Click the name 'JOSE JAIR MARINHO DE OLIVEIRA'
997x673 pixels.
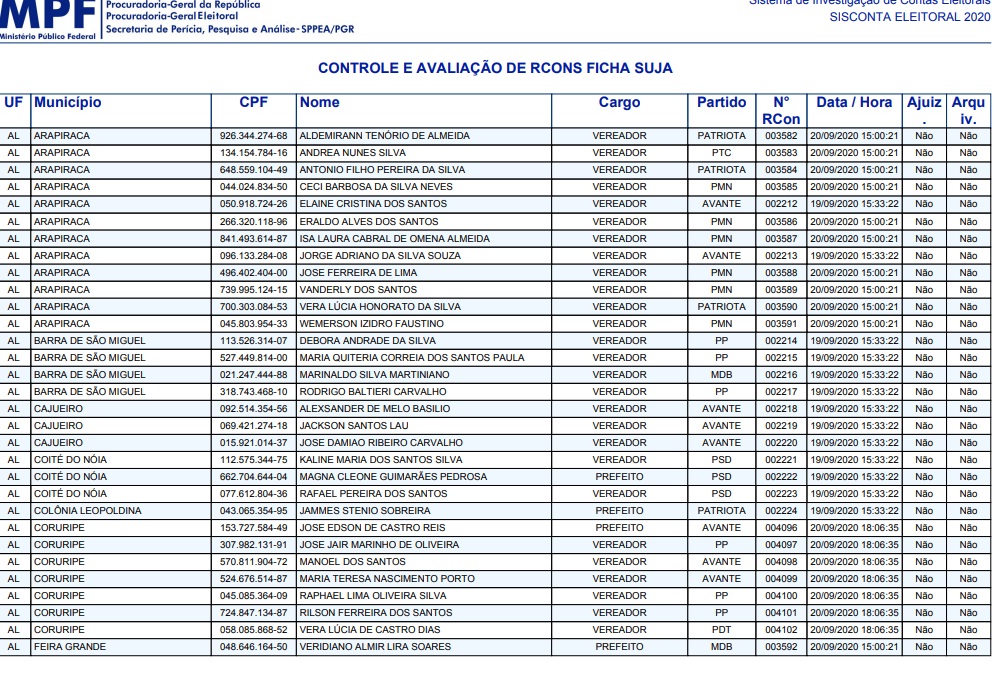(380, 545)
